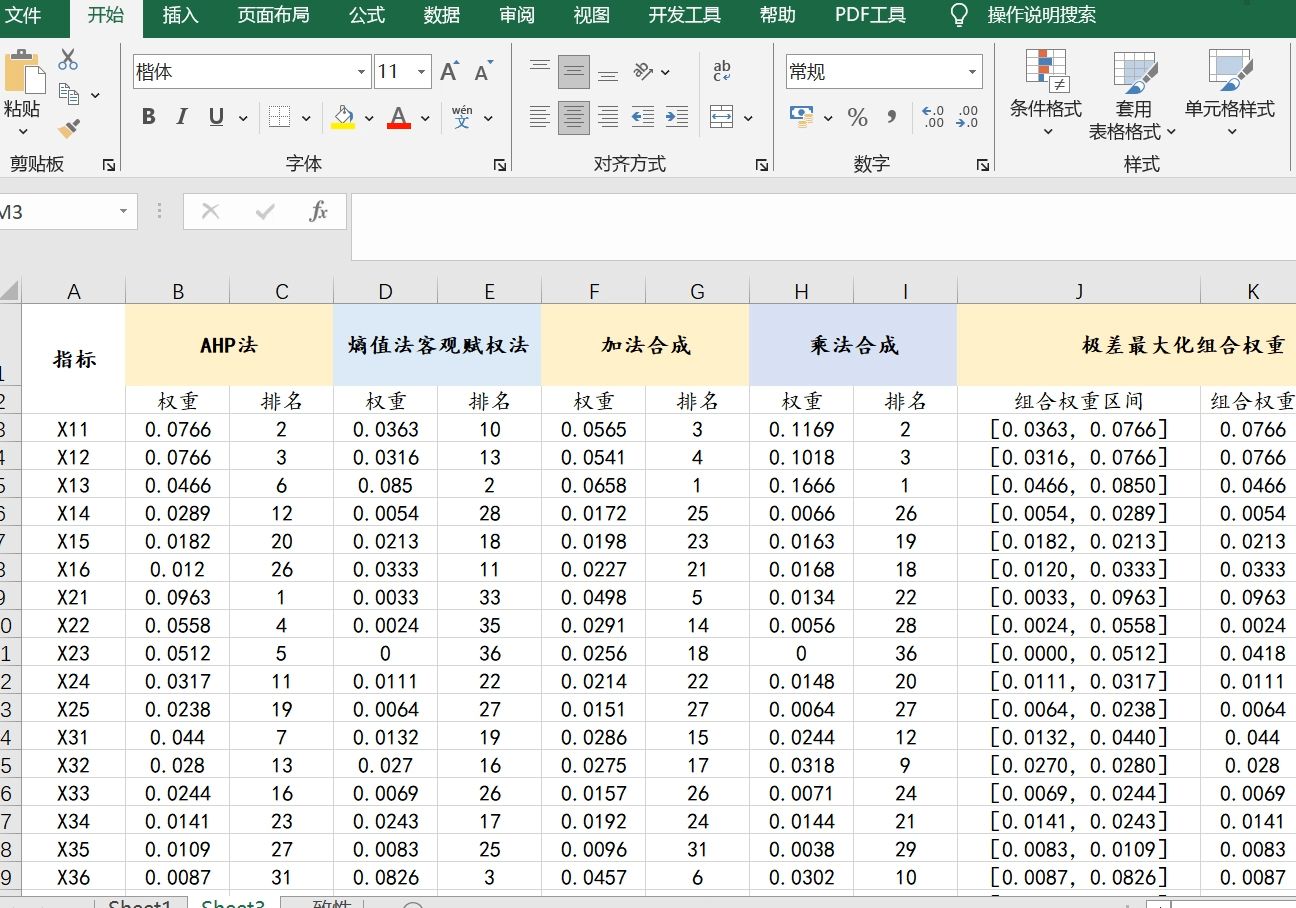
Task: Open 对齐方式 dialog launcher
Action: click(762, 164)
